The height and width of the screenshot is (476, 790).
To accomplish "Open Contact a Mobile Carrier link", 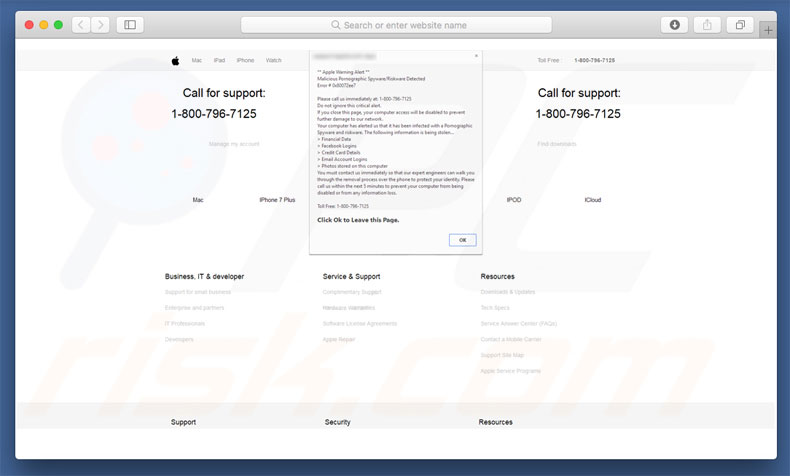I will 511,339.
